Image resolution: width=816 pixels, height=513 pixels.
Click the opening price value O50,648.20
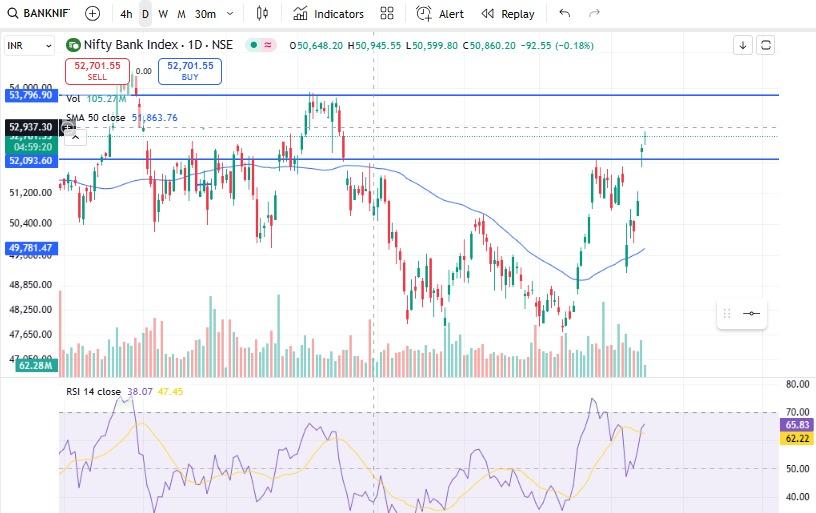(316, 46)
